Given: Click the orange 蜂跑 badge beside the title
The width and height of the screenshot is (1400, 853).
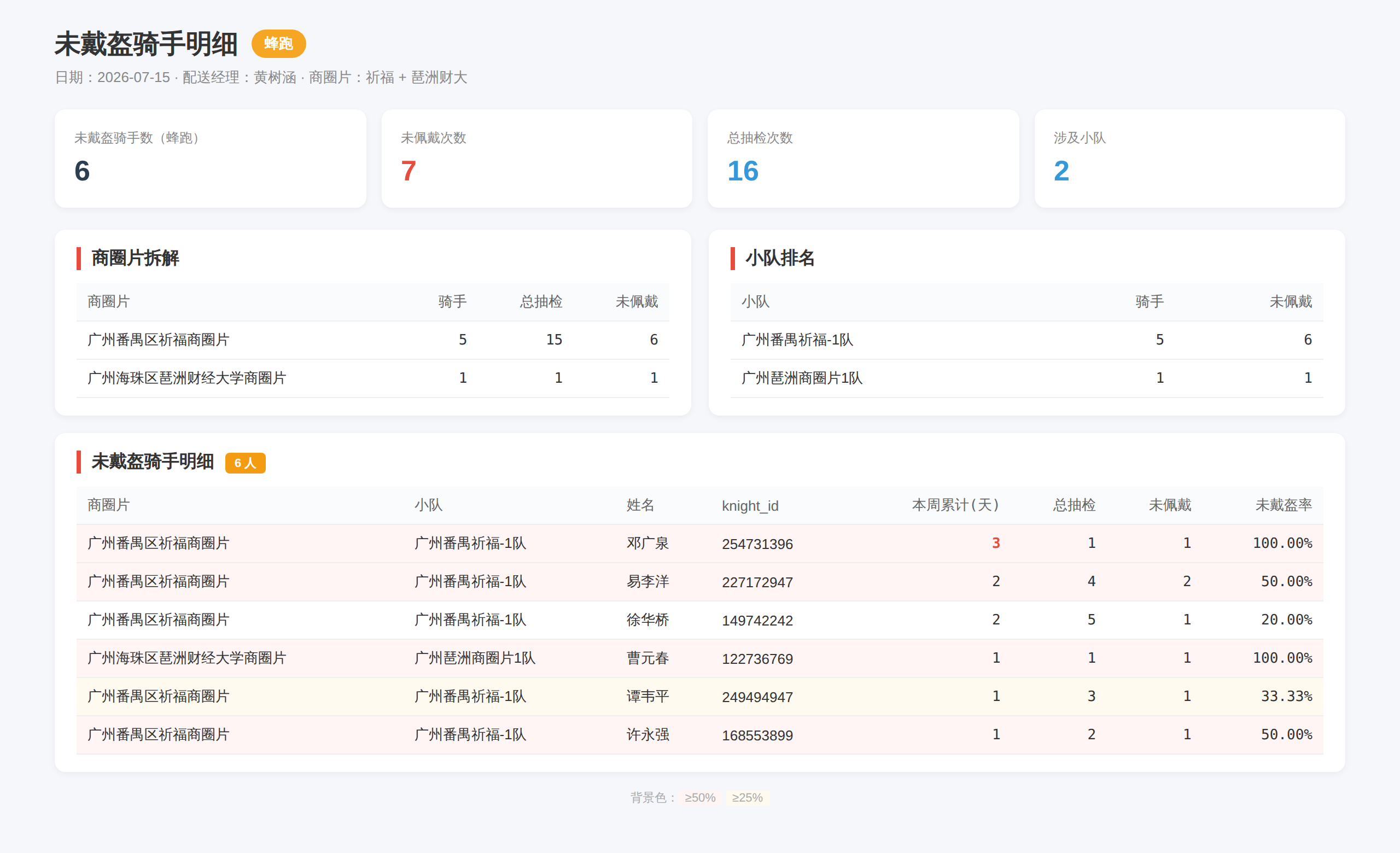Looking at the screenshot, I should [278, 44].
